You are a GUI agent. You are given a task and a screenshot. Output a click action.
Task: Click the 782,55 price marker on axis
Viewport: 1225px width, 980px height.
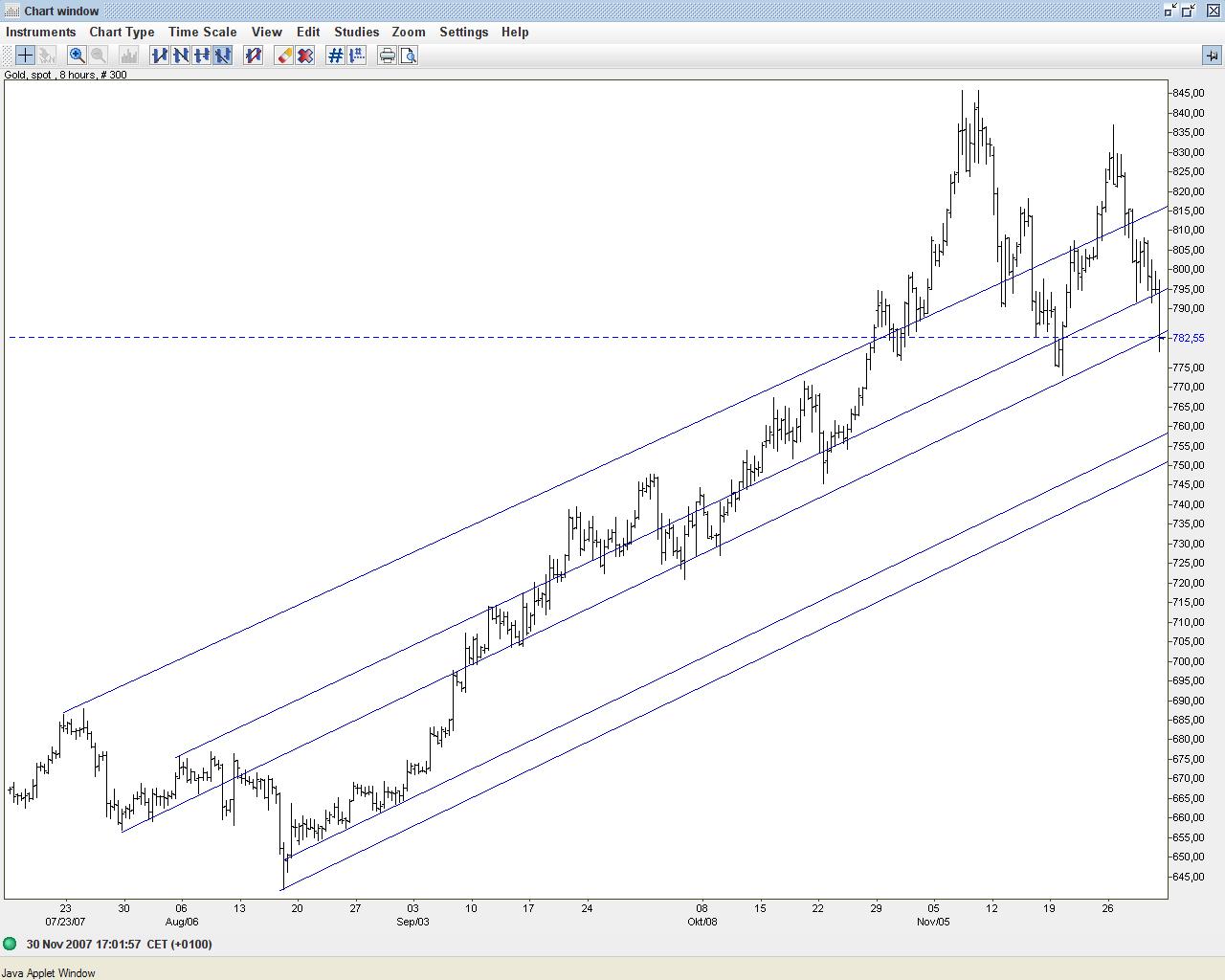coord(1188,338)
